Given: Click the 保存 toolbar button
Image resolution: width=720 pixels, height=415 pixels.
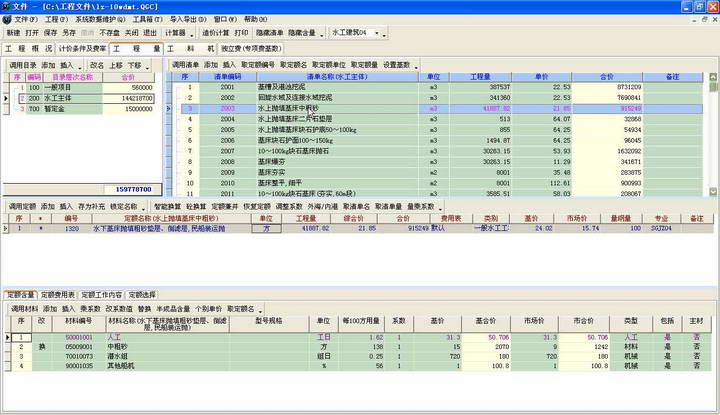Looking at the screenshot, I should (x=50, y=33).
